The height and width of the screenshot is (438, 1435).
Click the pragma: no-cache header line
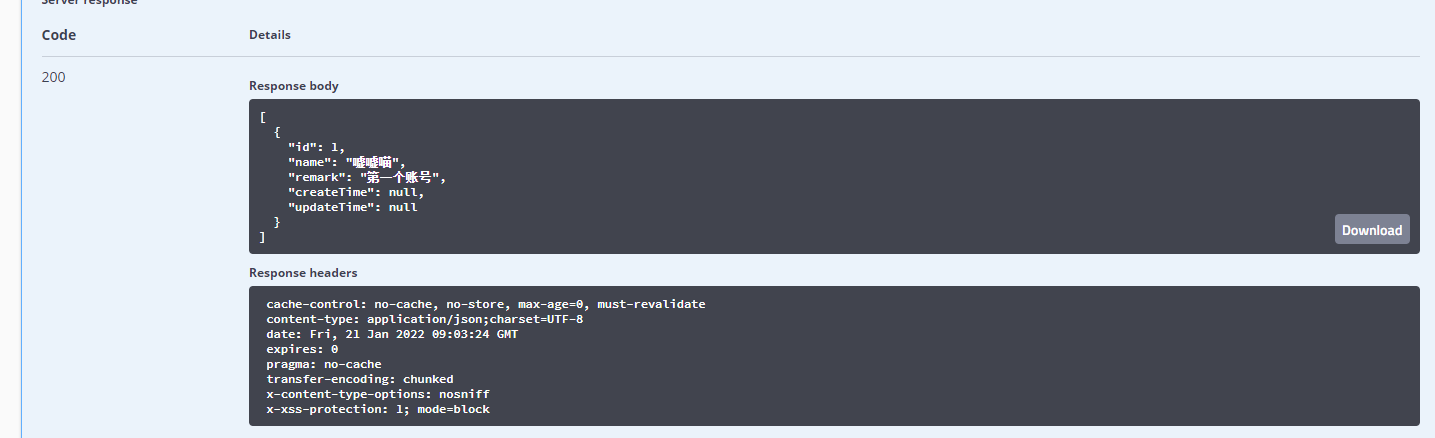point(324,364)
